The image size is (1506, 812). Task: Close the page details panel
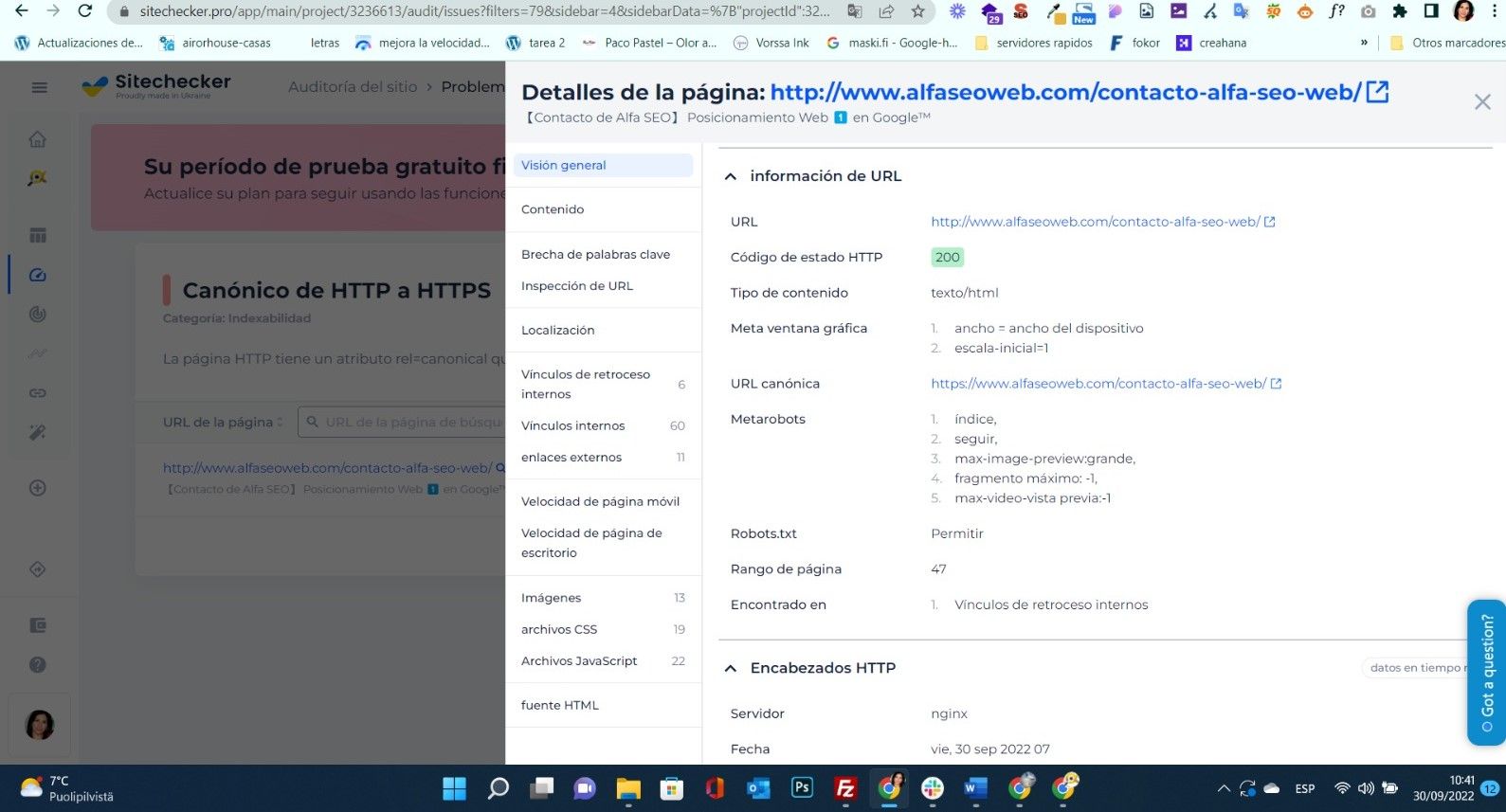pos(1482,101)
